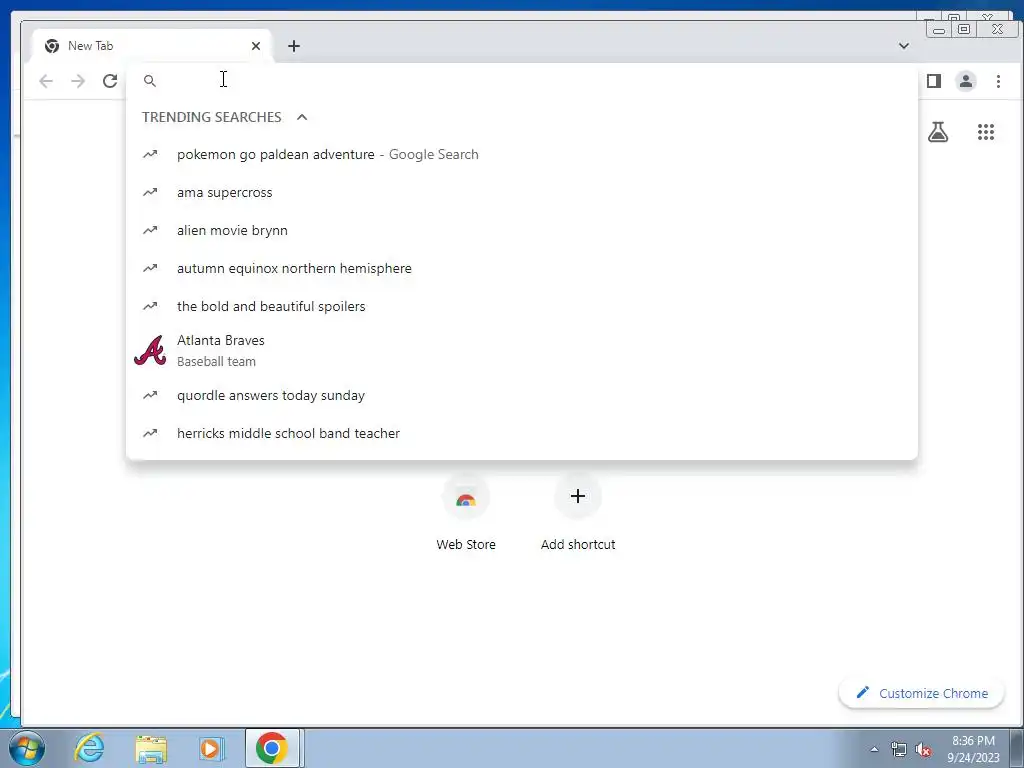Click the Atlanta Braves logo icon
This screenshot has height=768, width=1024.
(150, 351)
